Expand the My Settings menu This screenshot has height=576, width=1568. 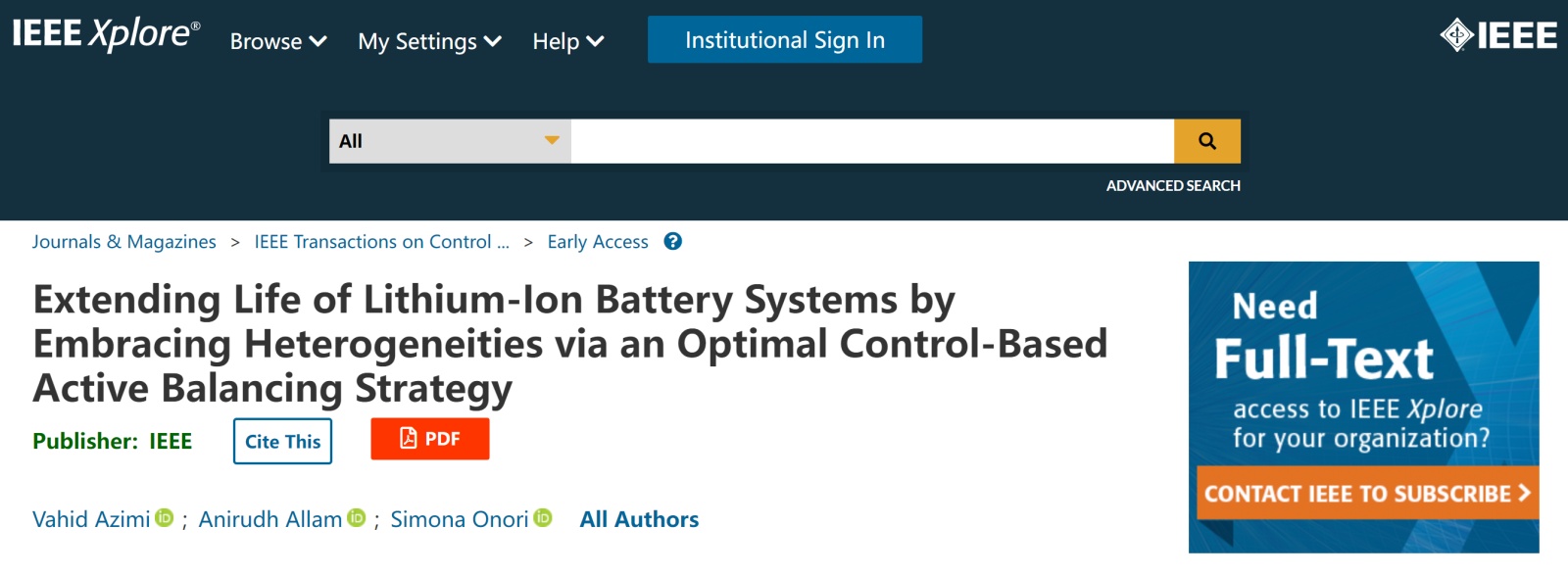tap(429, 41)
